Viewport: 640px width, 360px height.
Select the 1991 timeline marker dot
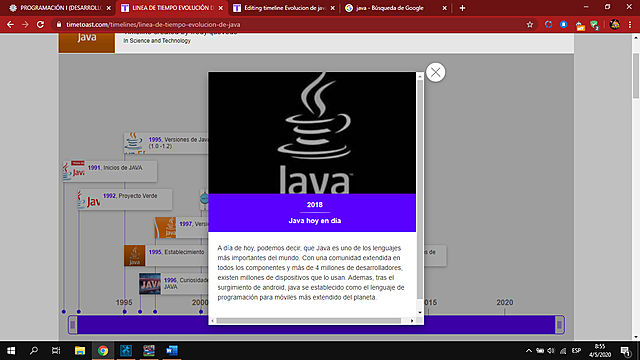[64, 312]
